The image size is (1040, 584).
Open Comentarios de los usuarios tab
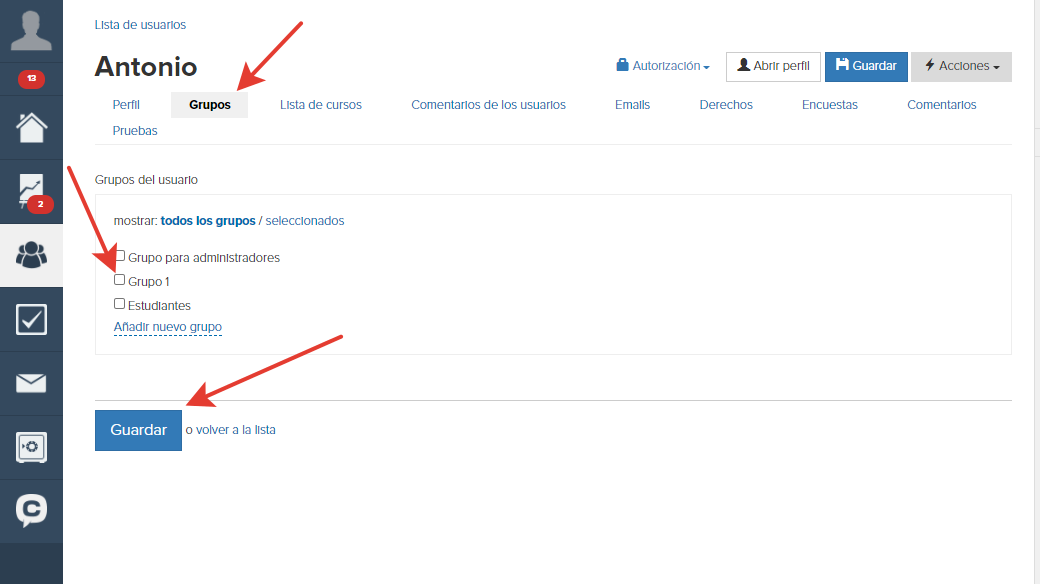click(x=488, y=105)
